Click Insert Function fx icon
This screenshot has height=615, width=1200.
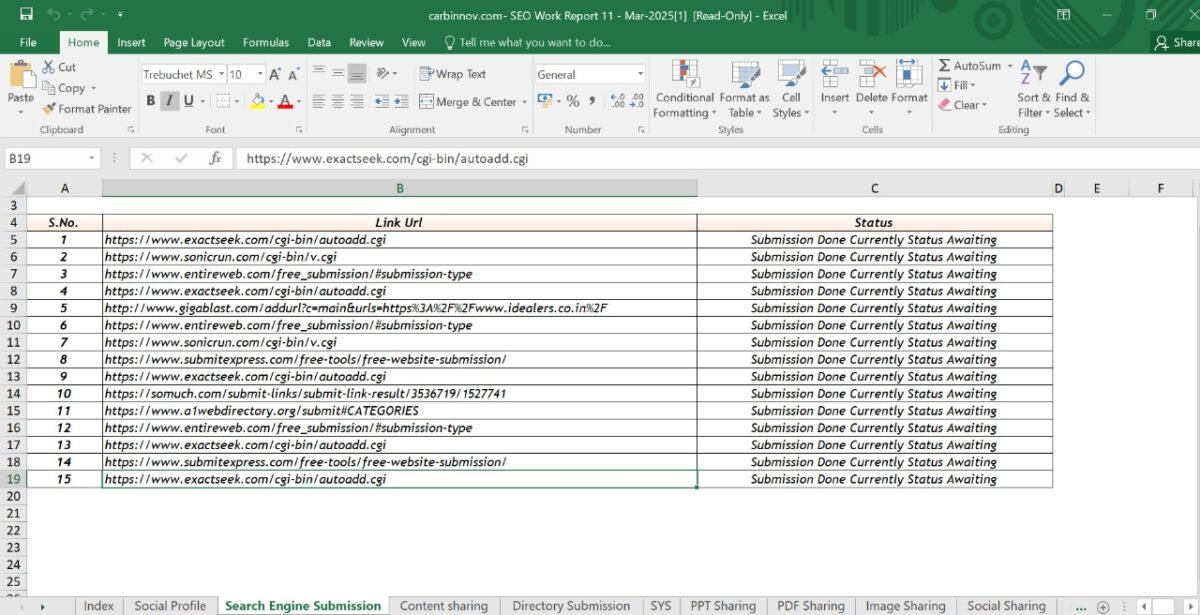tap(215, 158)
